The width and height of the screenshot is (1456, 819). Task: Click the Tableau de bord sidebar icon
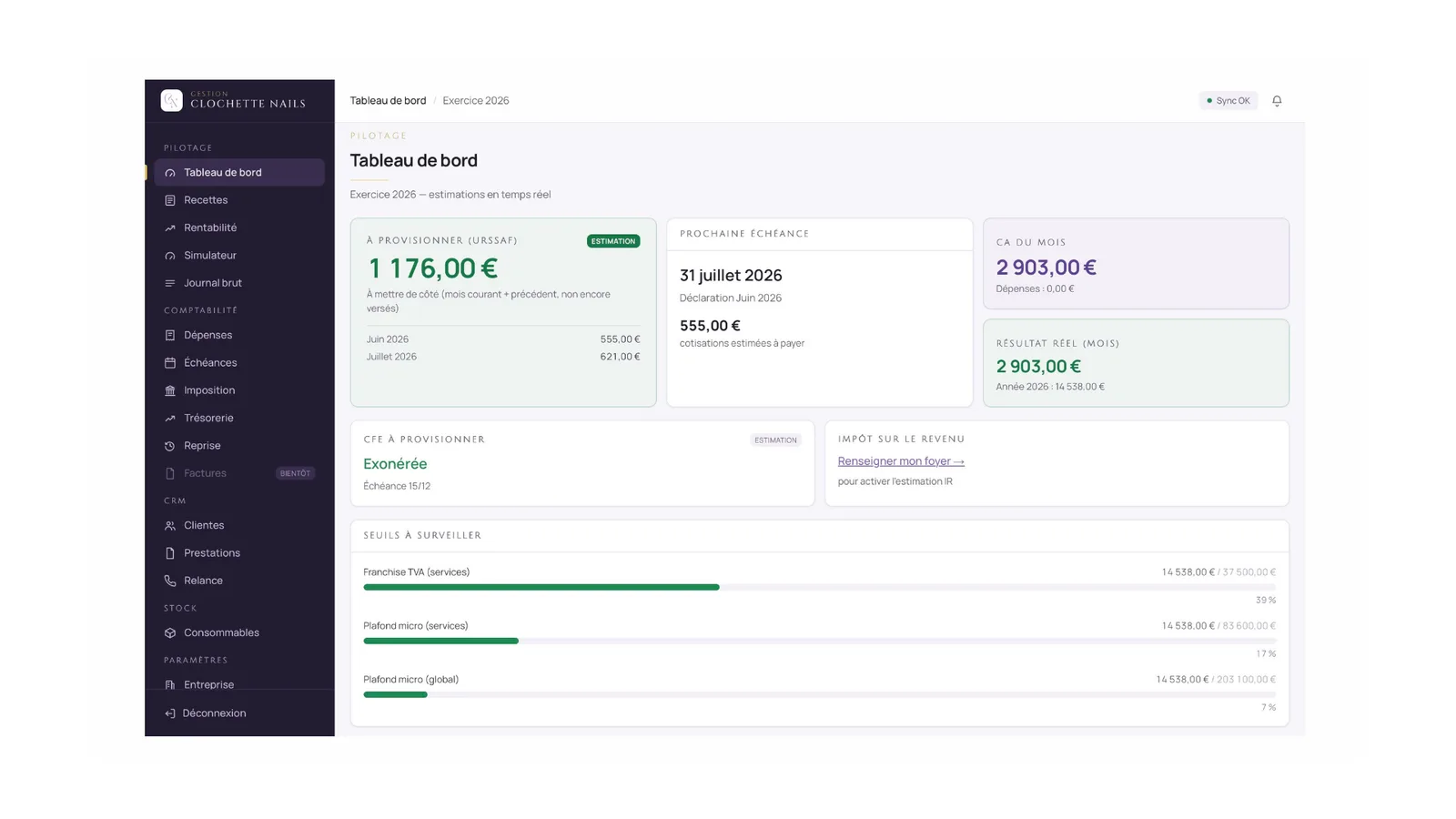pos(170,173)
